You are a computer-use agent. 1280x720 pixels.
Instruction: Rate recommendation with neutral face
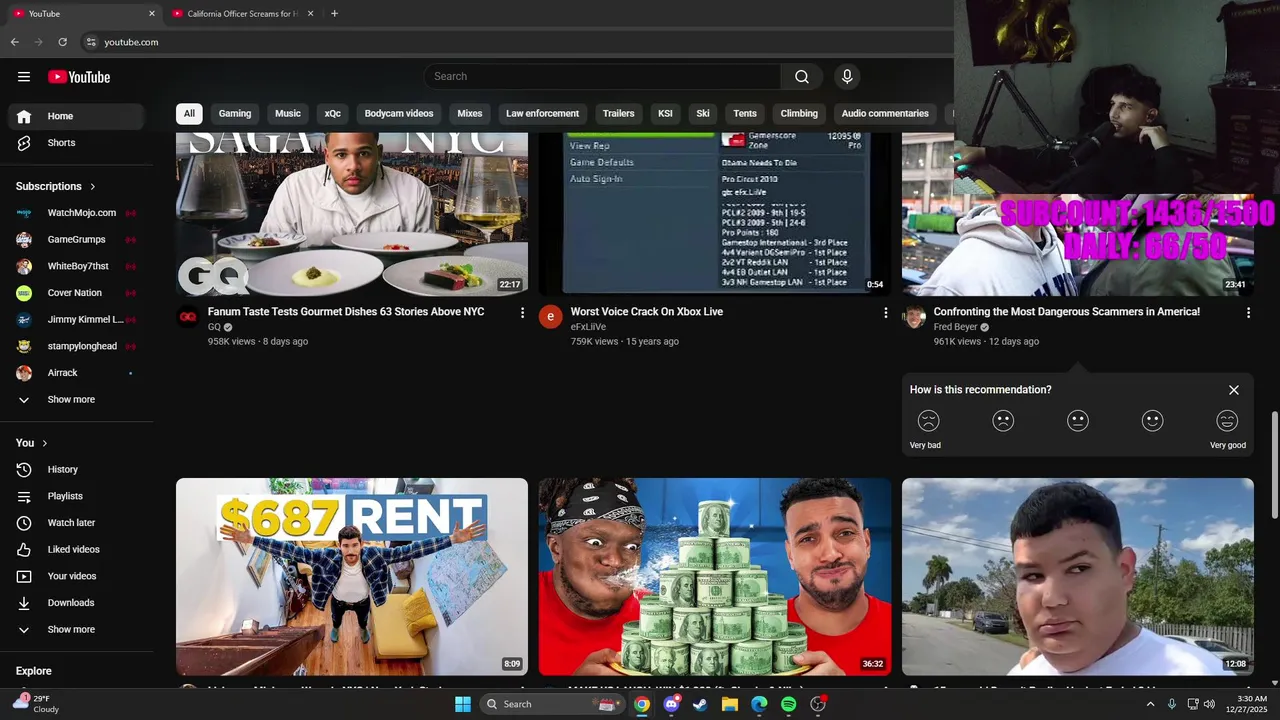coord(1078,421)
